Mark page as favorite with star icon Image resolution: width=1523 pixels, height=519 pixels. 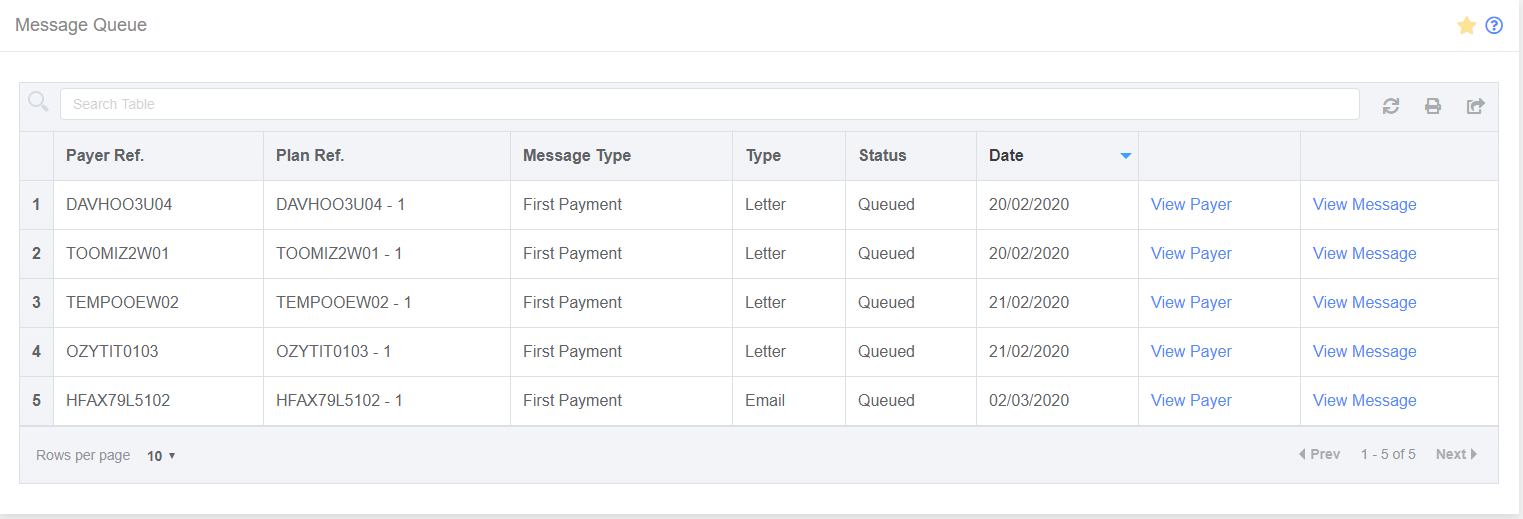[1467, 26]
